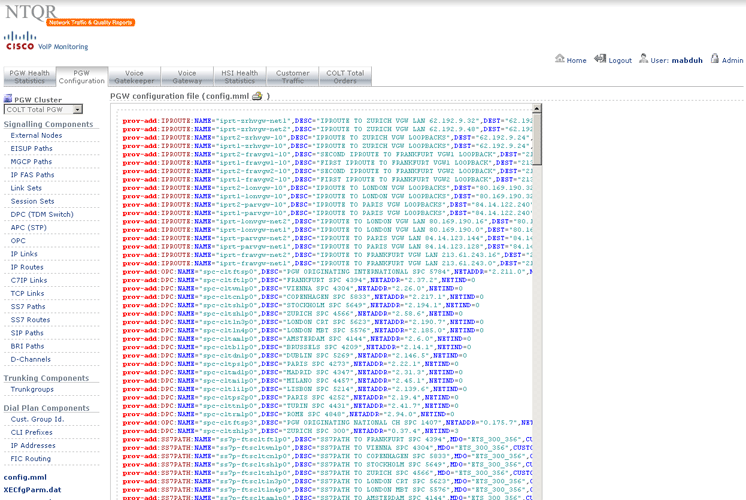The width and height of the screenshot is (746, 500).
Task: Open the Customer Traffic tab
Action: click(x=293, y=77)
